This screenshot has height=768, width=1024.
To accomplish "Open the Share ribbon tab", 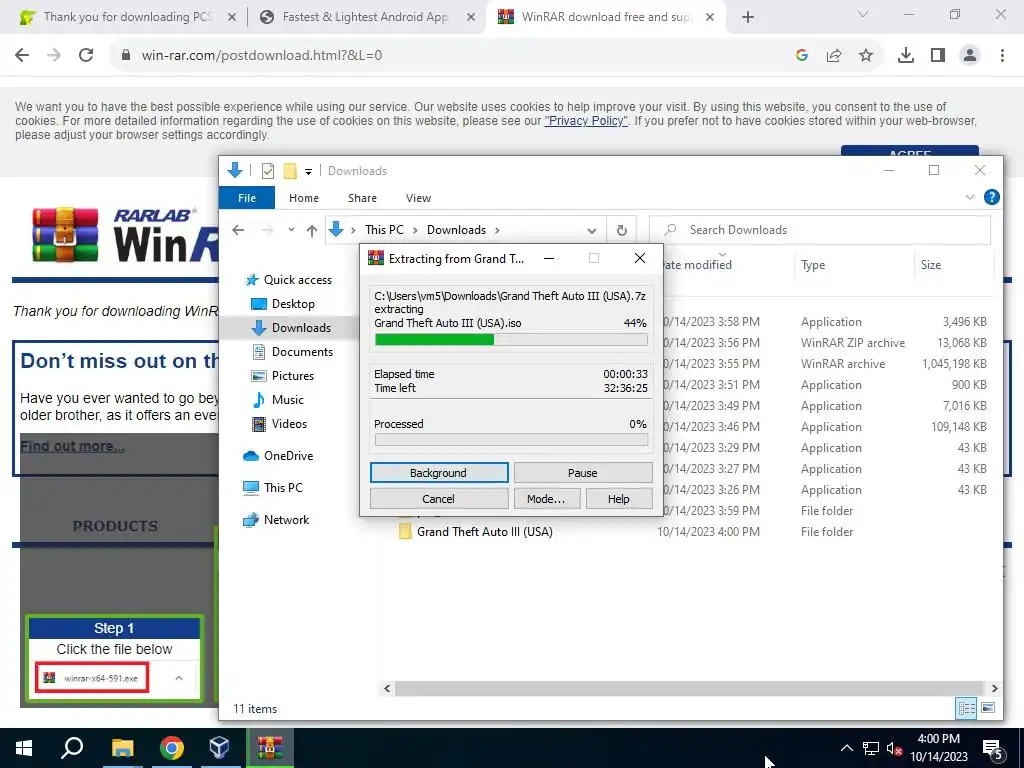I will [362, 198].
